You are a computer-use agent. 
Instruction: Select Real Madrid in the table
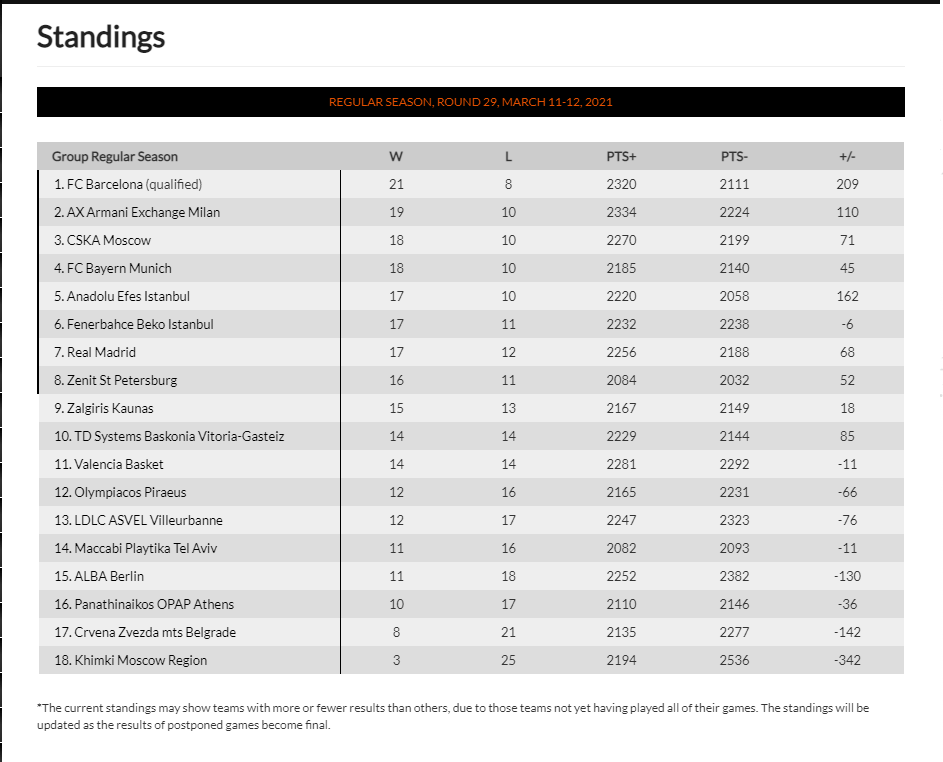(101, 352)
